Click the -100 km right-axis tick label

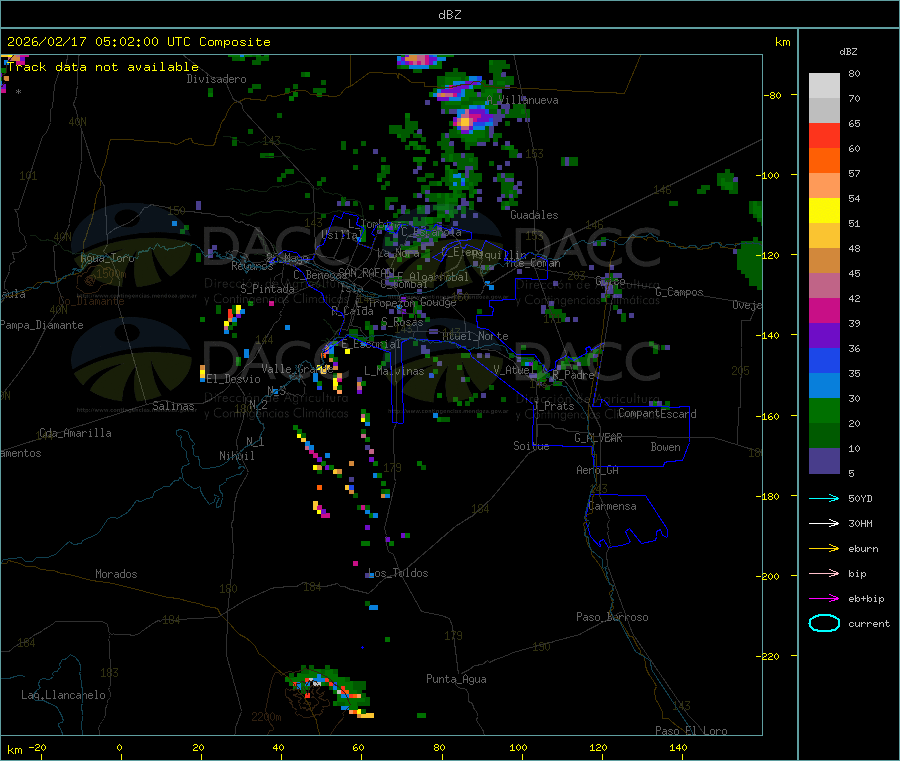(x=768, y=175)
